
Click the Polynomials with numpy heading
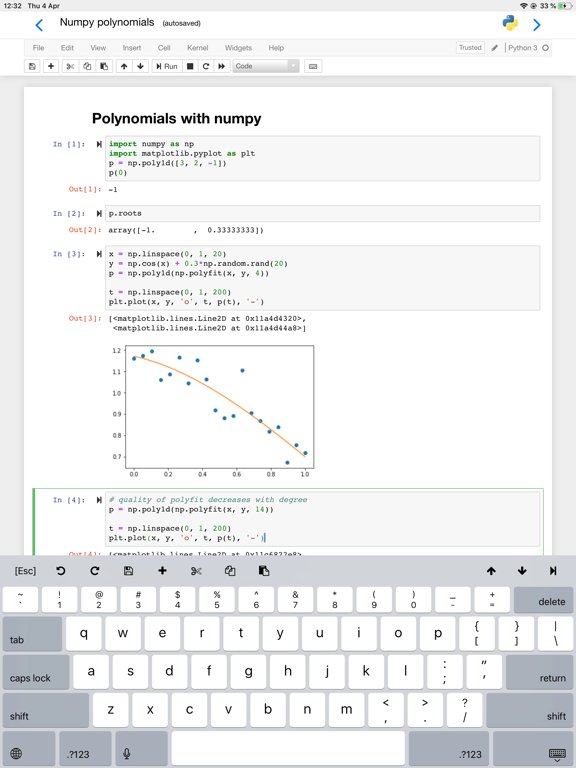tap(176, 119)
